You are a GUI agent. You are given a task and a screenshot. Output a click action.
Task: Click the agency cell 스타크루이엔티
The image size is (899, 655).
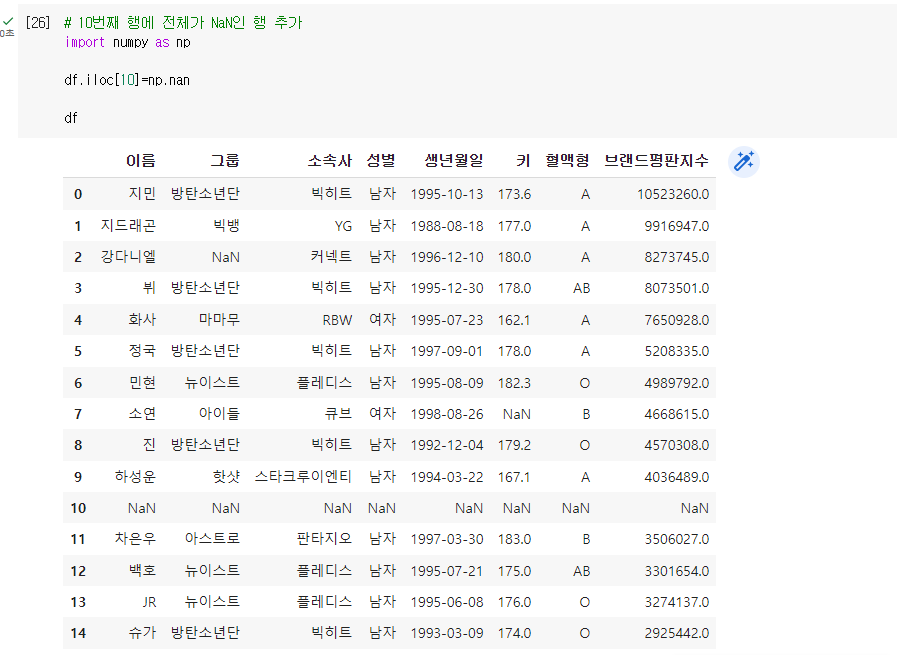303,477
